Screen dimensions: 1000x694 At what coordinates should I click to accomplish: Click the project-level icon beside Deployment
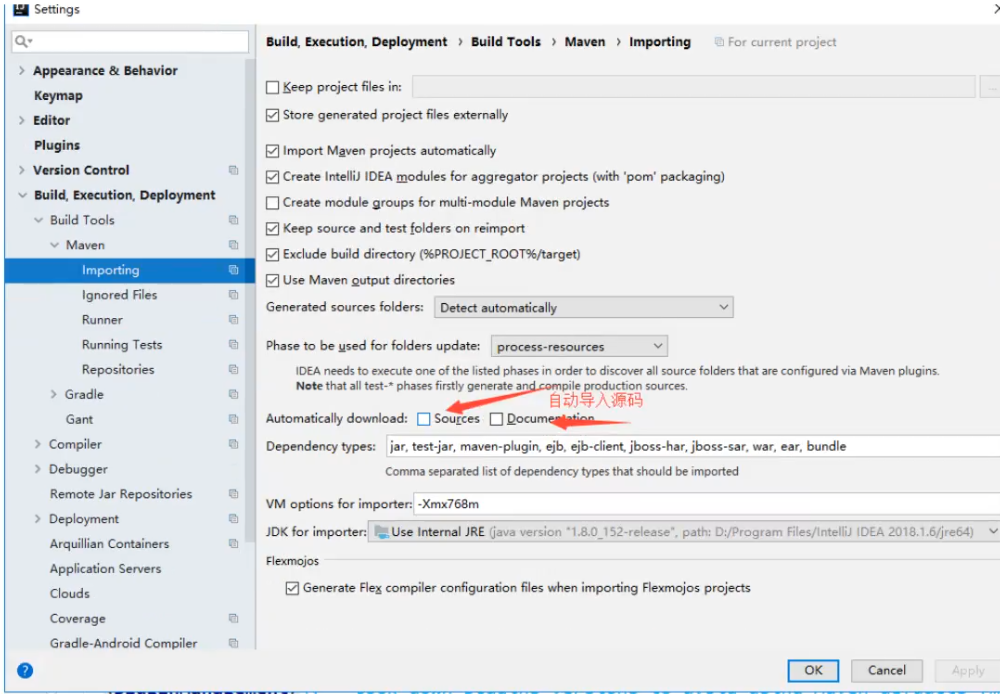[x=233, y=519]
